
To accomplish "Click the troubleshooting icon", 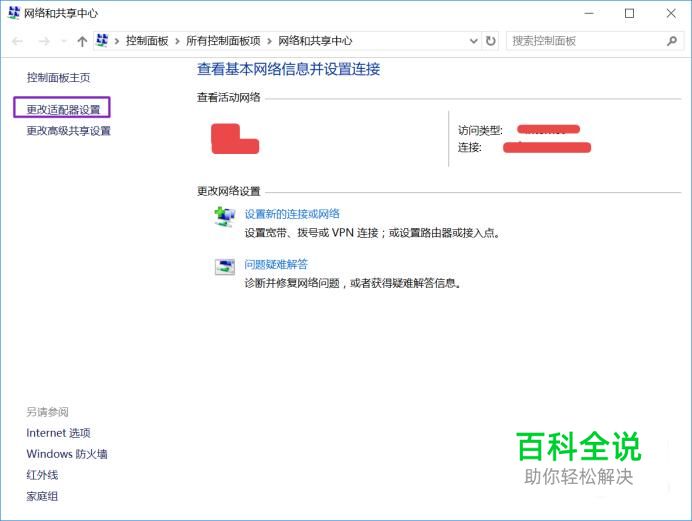I will pos(225,267).
